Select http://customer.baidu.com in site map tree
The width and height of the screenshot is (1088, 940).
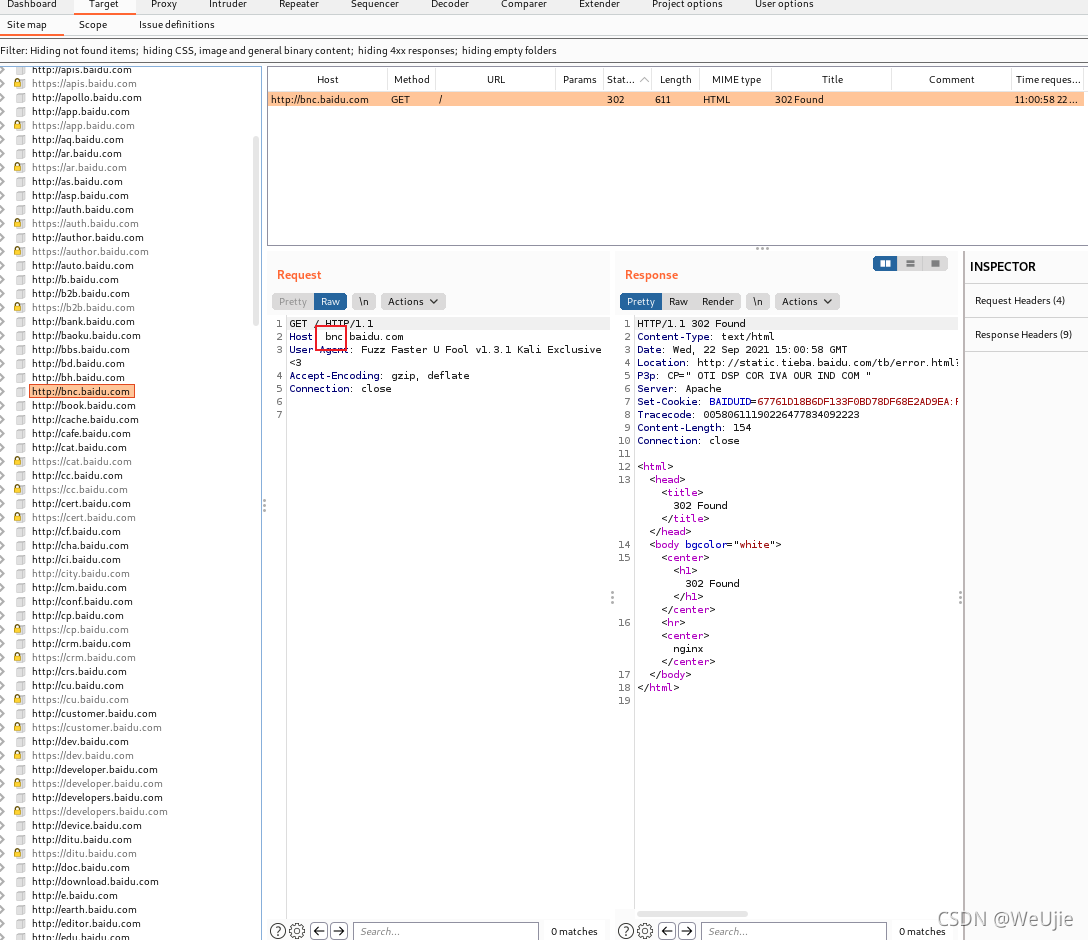[x=94, y=713]
